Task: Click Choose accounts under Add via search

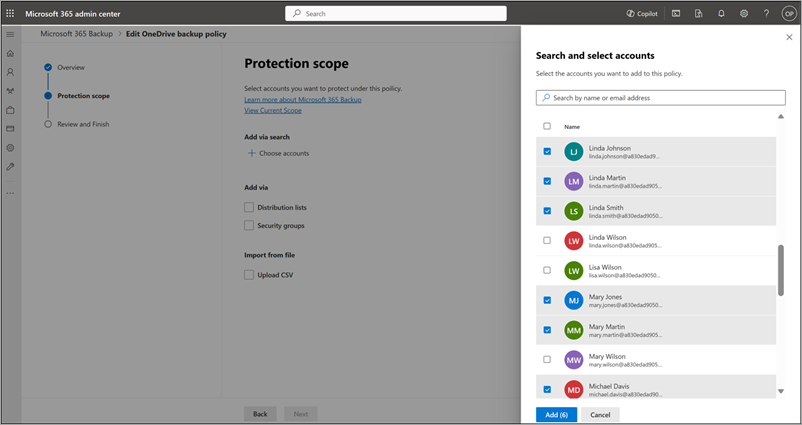Action: pyautogui.click(x=279, y=153)
